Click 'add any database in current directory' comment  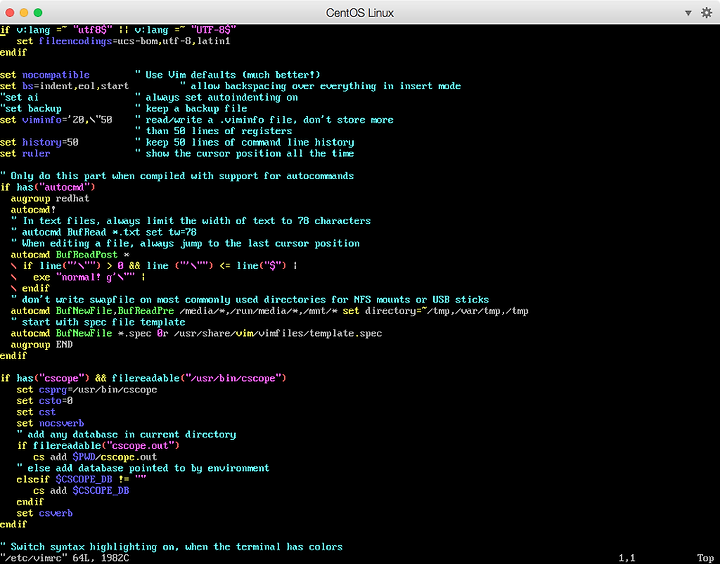(x=126, y=434)
